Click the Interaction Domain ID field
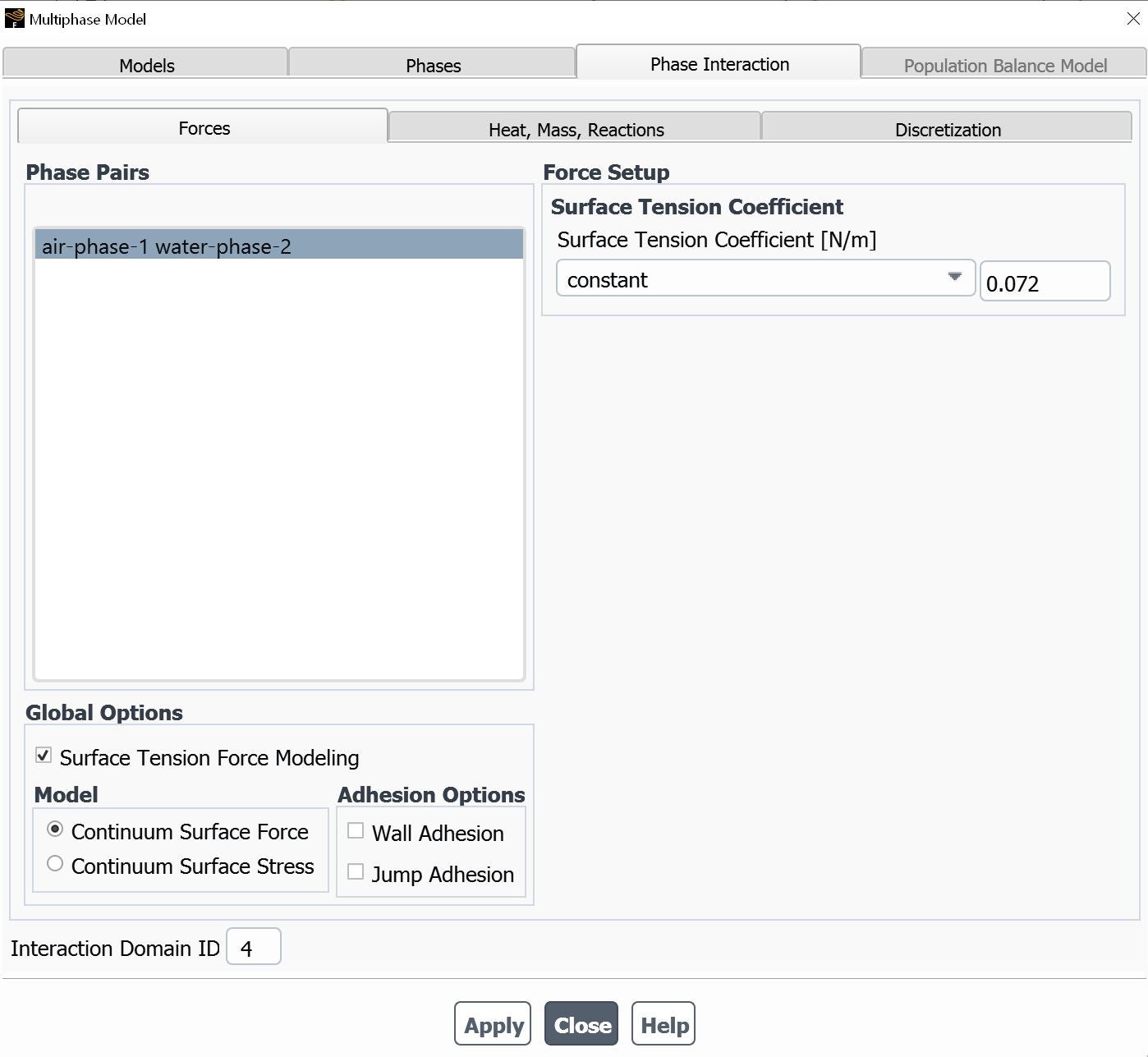1148x1057 pixels. pyautogui.click(x=254, y=947)
